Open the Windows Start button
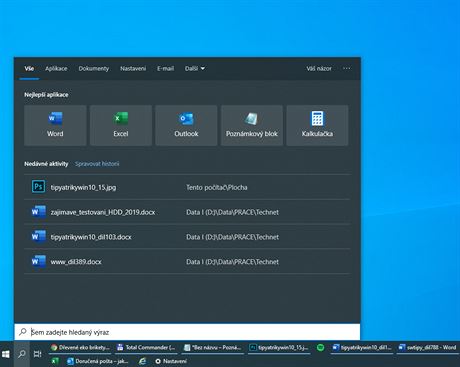Viewport: 460px width, 367px height. 6,354
